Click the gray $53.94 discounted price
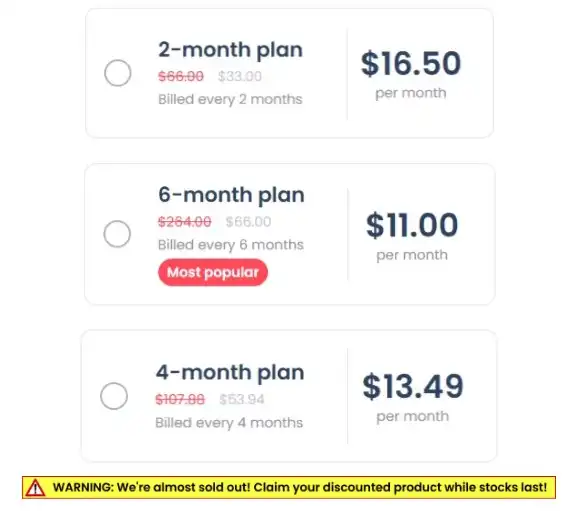Image resolution: width=575 pixels, height=511 pixels. coord(242,399)
